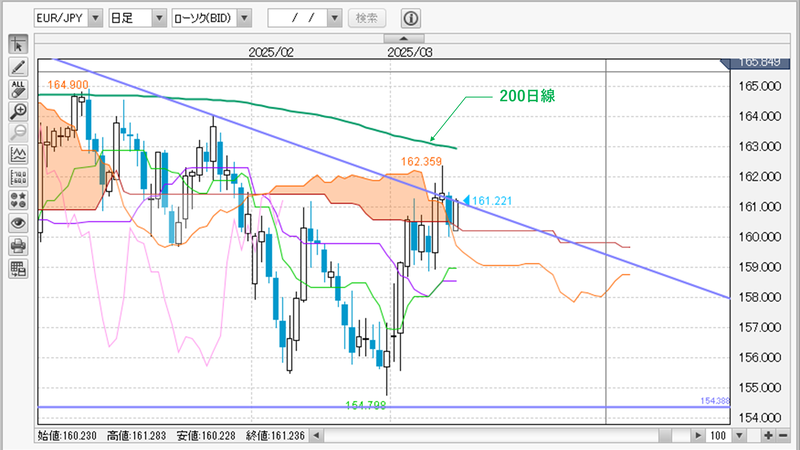This screenshot has width=800, height=450.
Task: Toggle the eye visibility icon
Action: point(18,223)
